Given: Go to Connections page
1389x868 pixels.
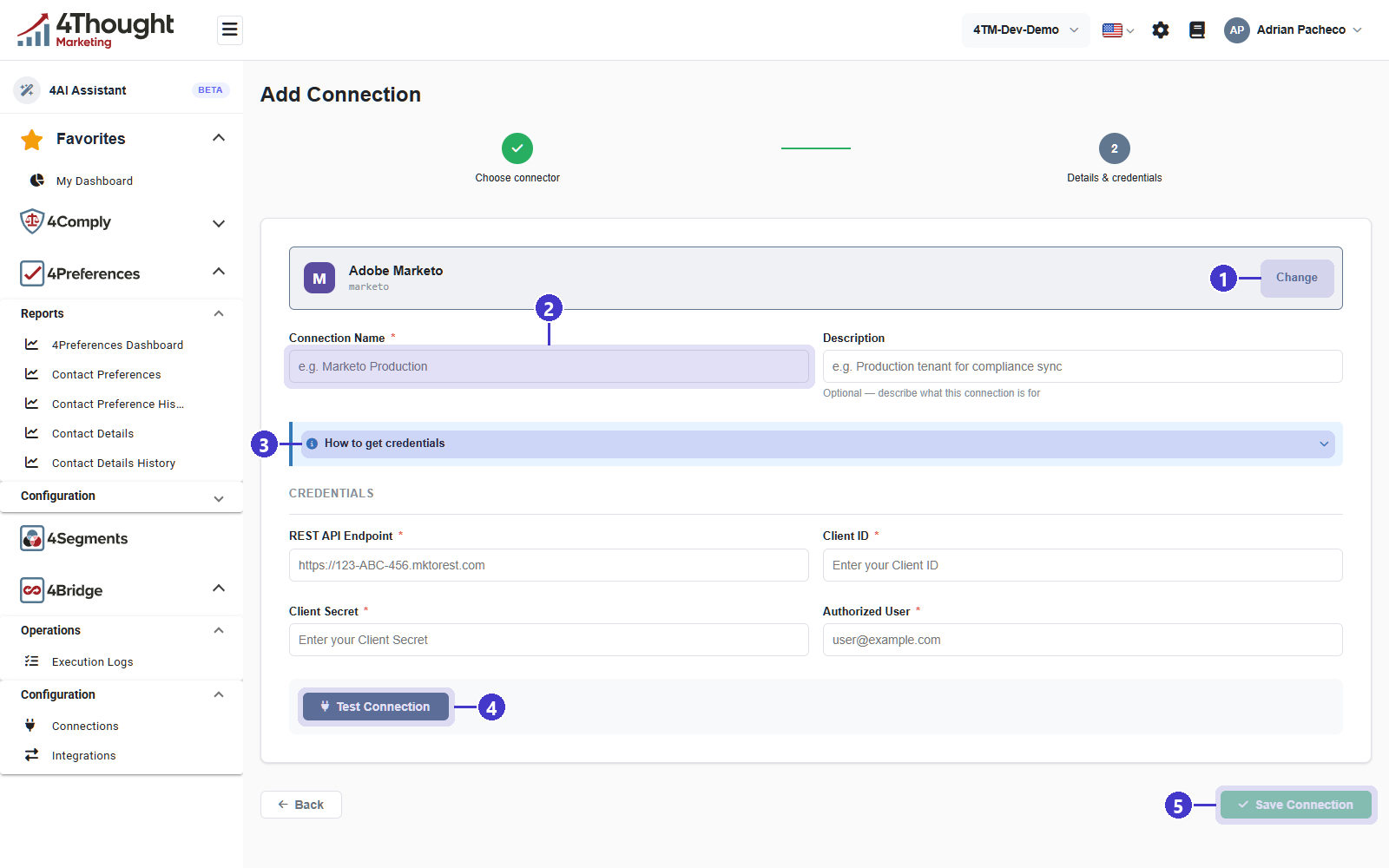Looking at the screenshot, I should (85, 726).
